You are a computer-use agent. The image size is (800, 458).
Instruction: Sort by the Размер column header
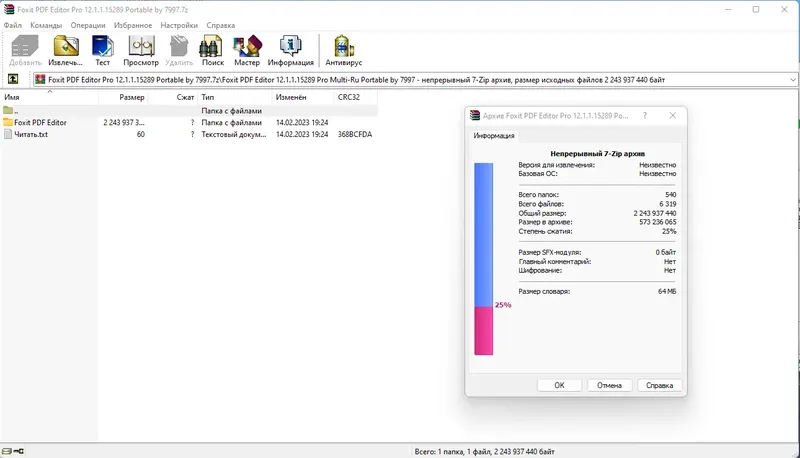pyautogui.click(x=123, y=97)
